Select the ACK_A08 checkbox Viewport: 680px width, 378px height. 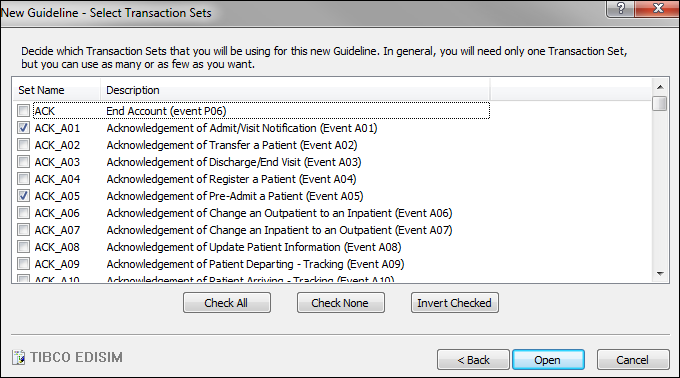click(23, 247)
